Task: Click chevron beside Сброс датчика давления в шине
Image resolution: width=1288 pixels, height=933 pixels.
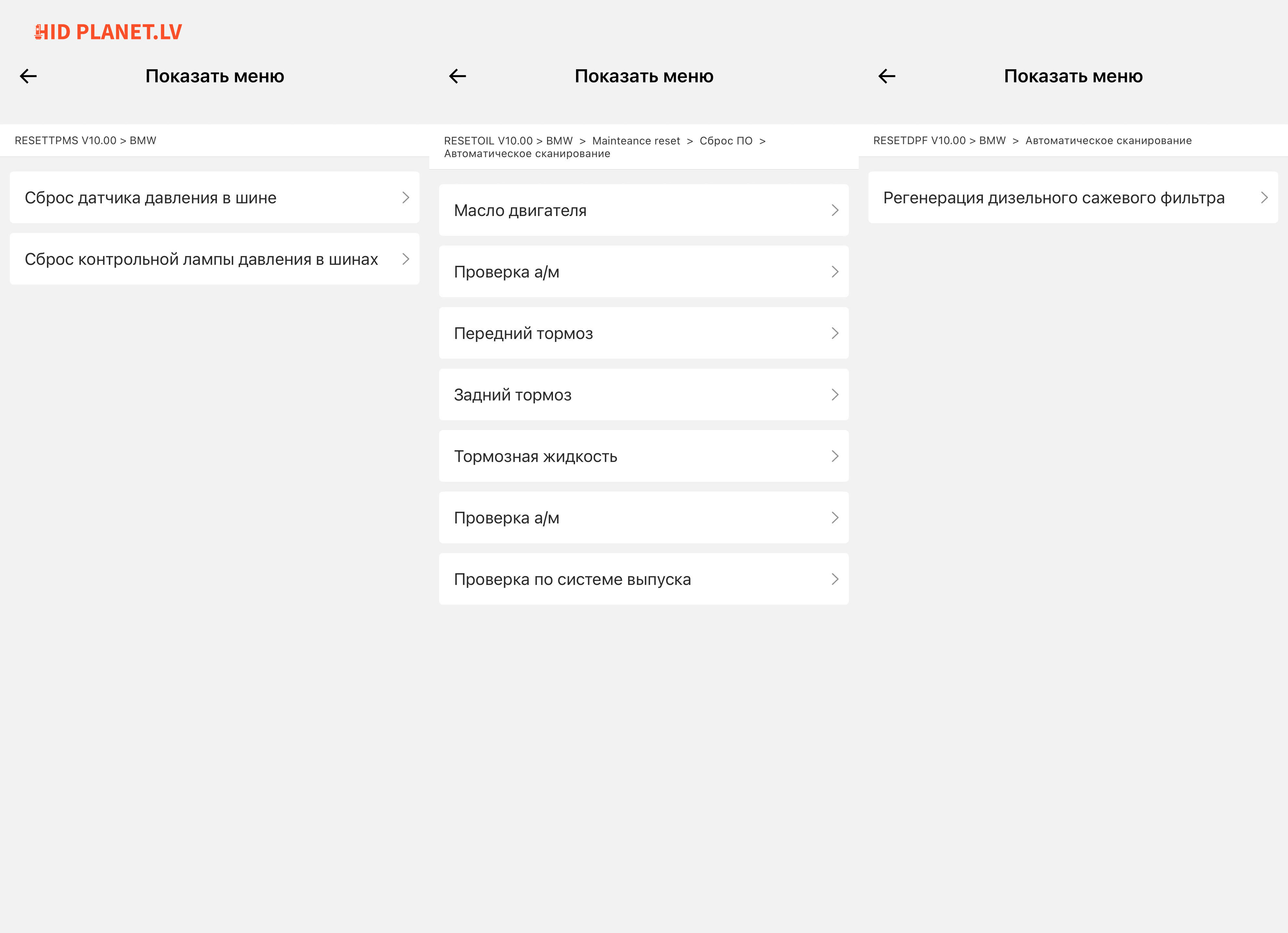Action: (x=406, y=197)
